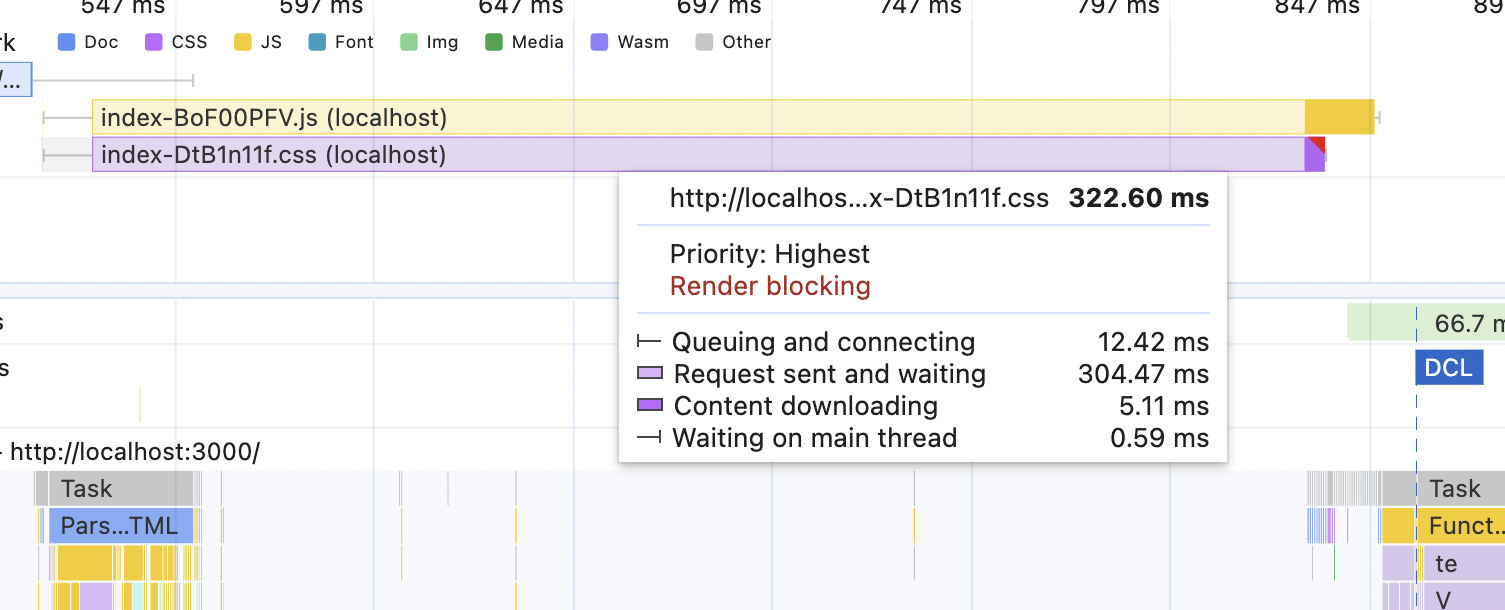The image size is (1505, 610).
Task: Toggle the Wasm category filter in the legend
Action: click(x=598, y=42)
